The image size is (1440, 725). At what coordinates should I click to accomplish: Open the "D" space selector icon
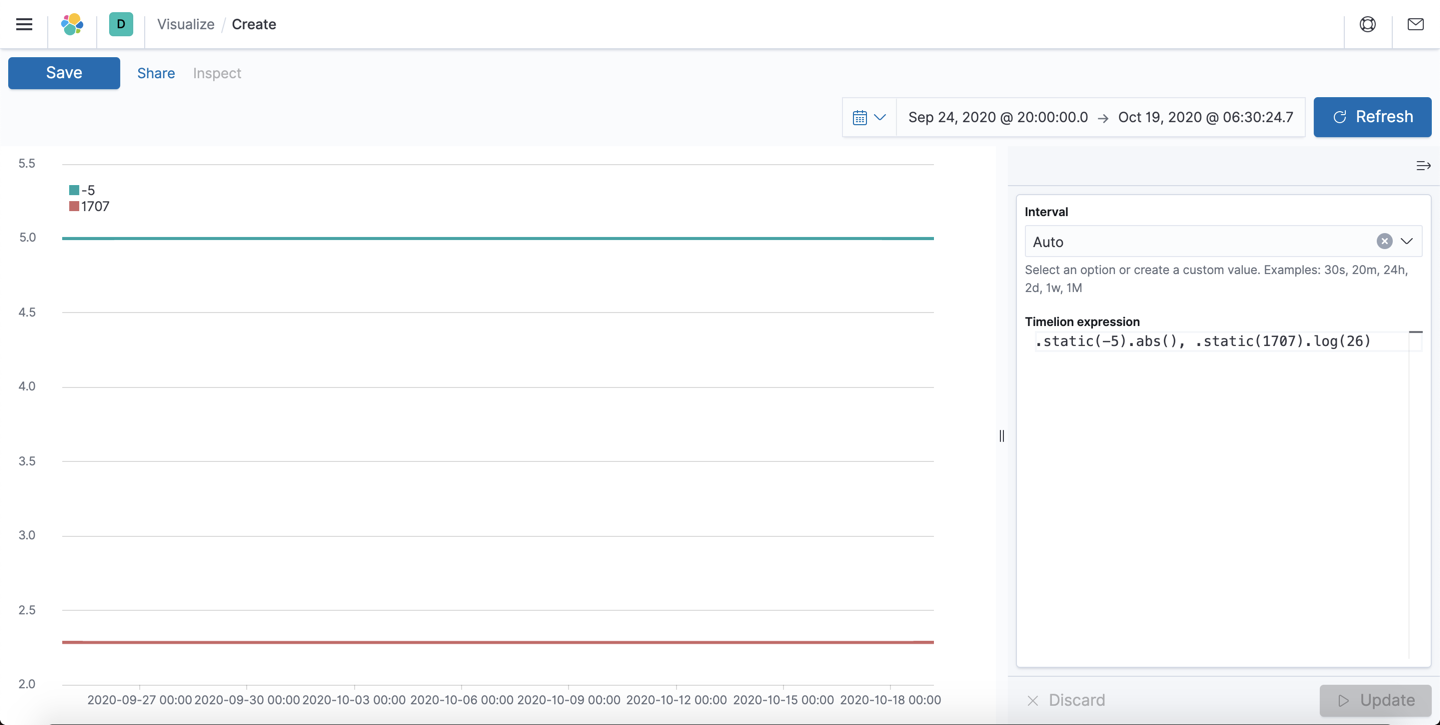tap(120, 23)
